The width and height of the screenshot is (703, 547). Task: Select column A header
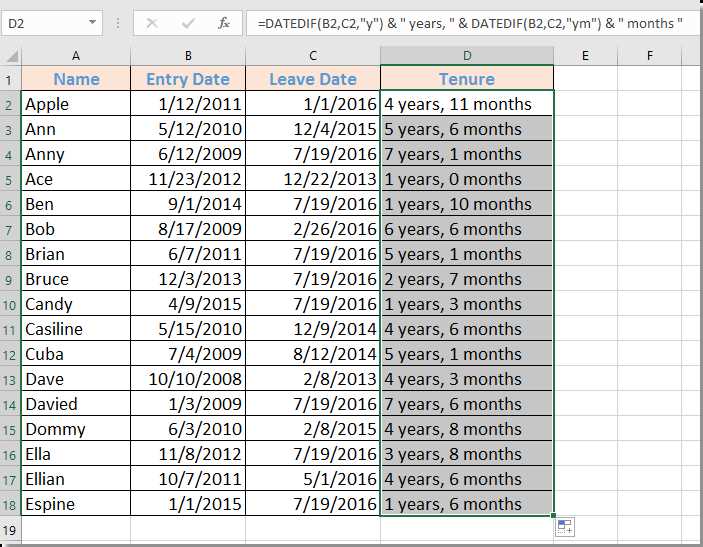point(76,56)
